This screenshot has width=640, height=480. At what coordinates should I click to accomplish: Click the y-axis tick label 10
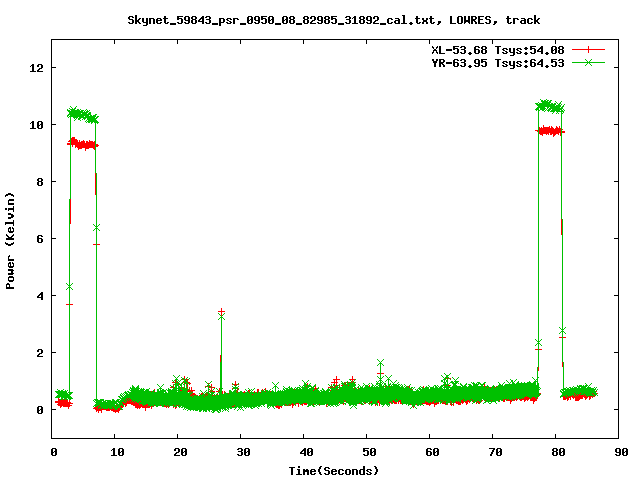(36, 125)
